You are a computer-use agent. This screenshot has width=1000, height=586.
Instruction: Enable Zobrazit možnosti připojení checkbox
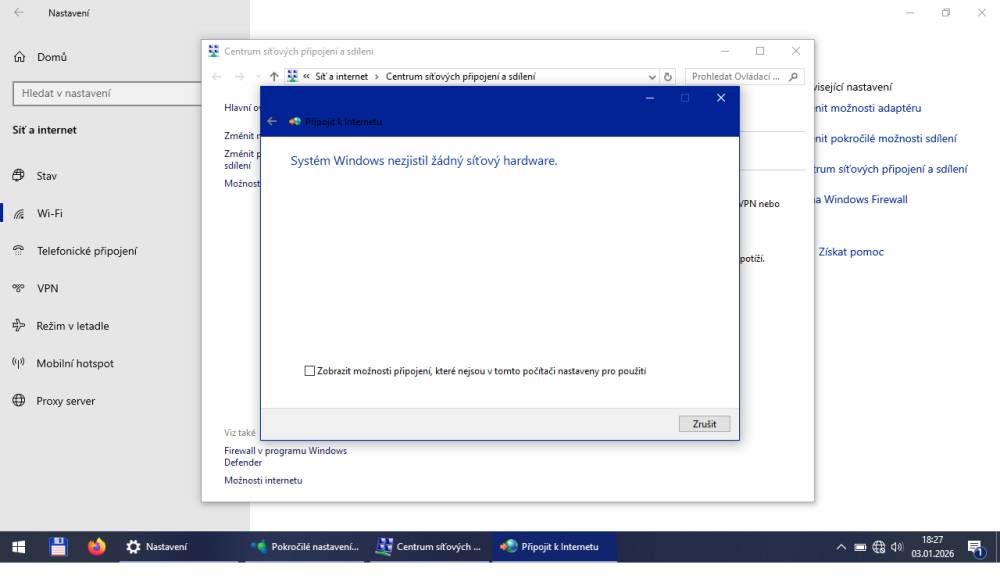(310, 371)
